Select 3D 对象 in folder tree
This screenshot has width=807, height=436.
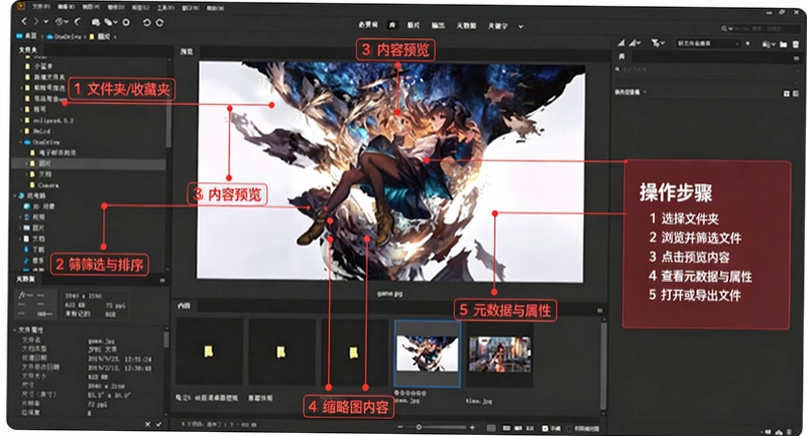coord(39,206)
